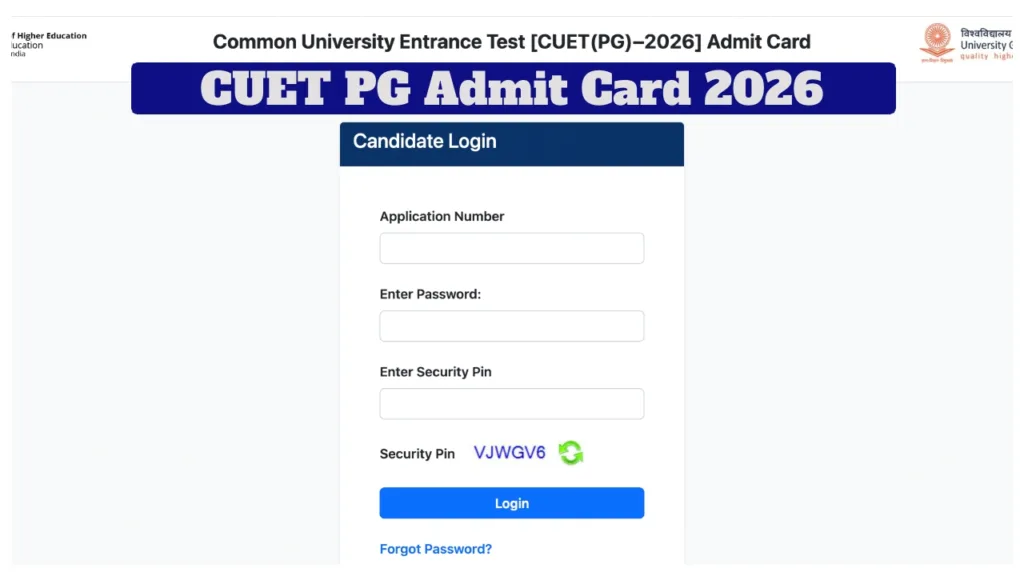Click the Security Pin label
This screenshot has height=576, width=1024.
click(x=417, y=453)
